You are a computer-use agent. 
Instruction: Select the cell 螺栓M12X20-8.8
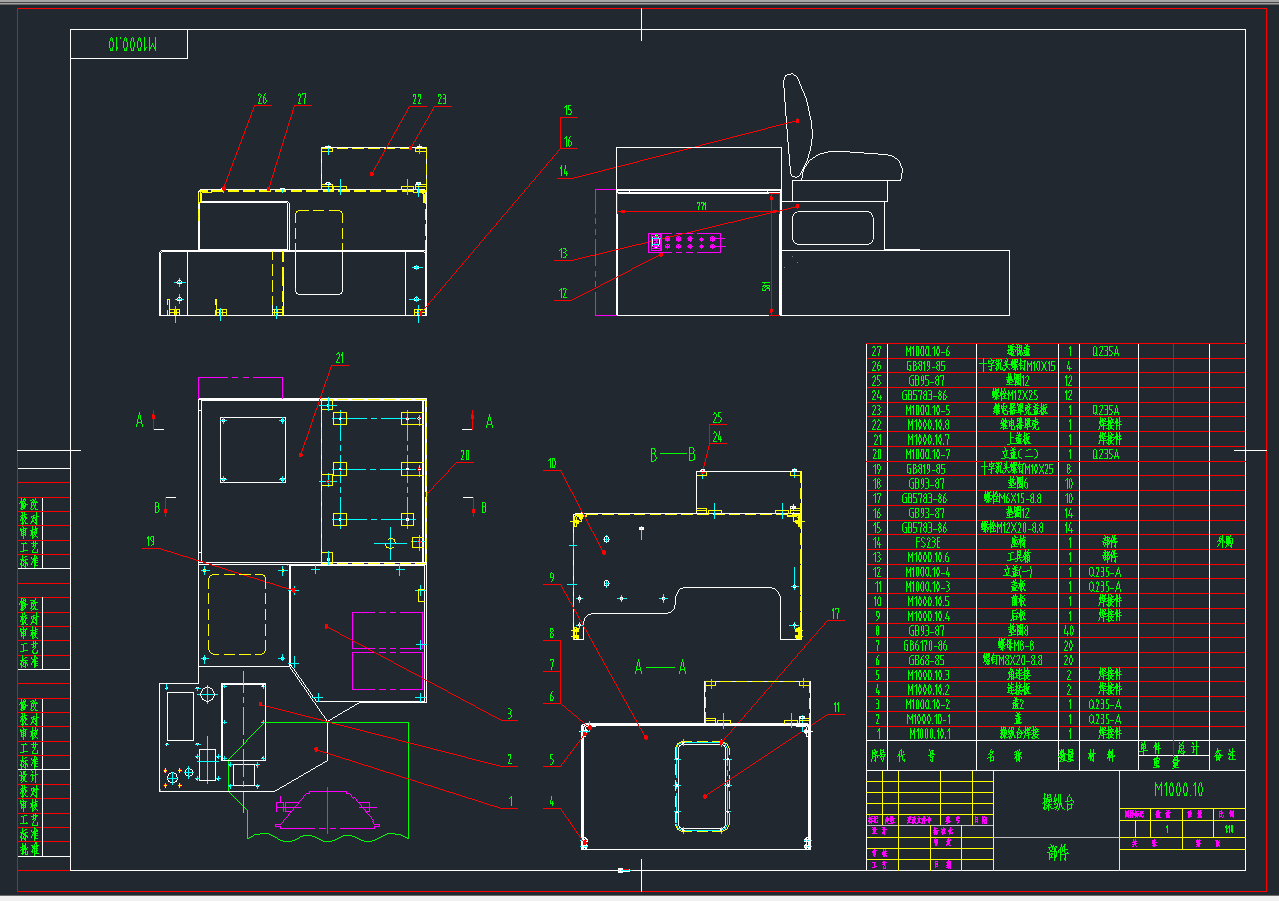(x=1012, y=527)
